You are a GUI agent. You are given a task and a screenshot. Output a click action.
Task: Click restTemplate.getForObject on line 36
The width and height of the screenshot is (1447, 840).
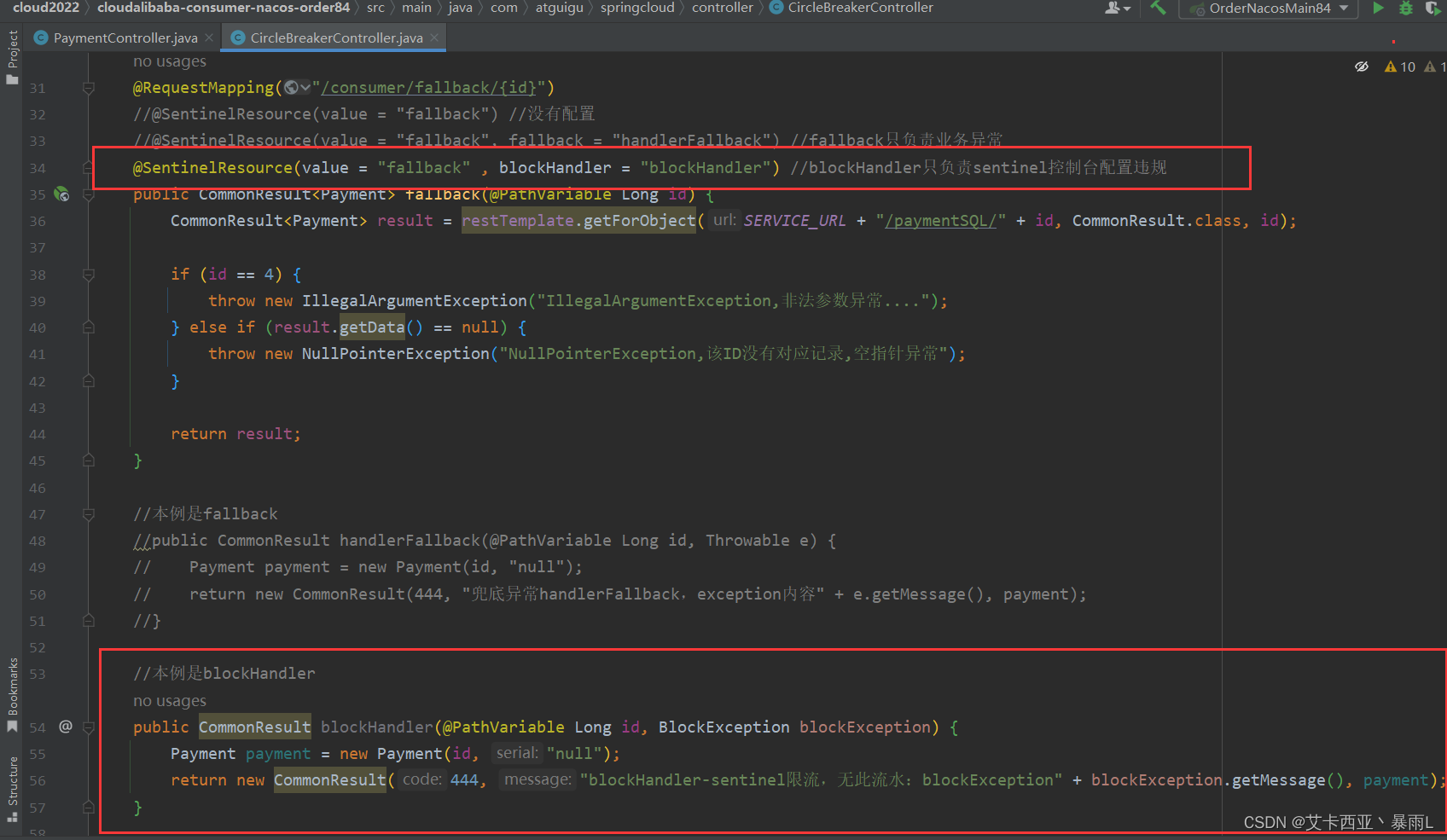tap(578, 221)
